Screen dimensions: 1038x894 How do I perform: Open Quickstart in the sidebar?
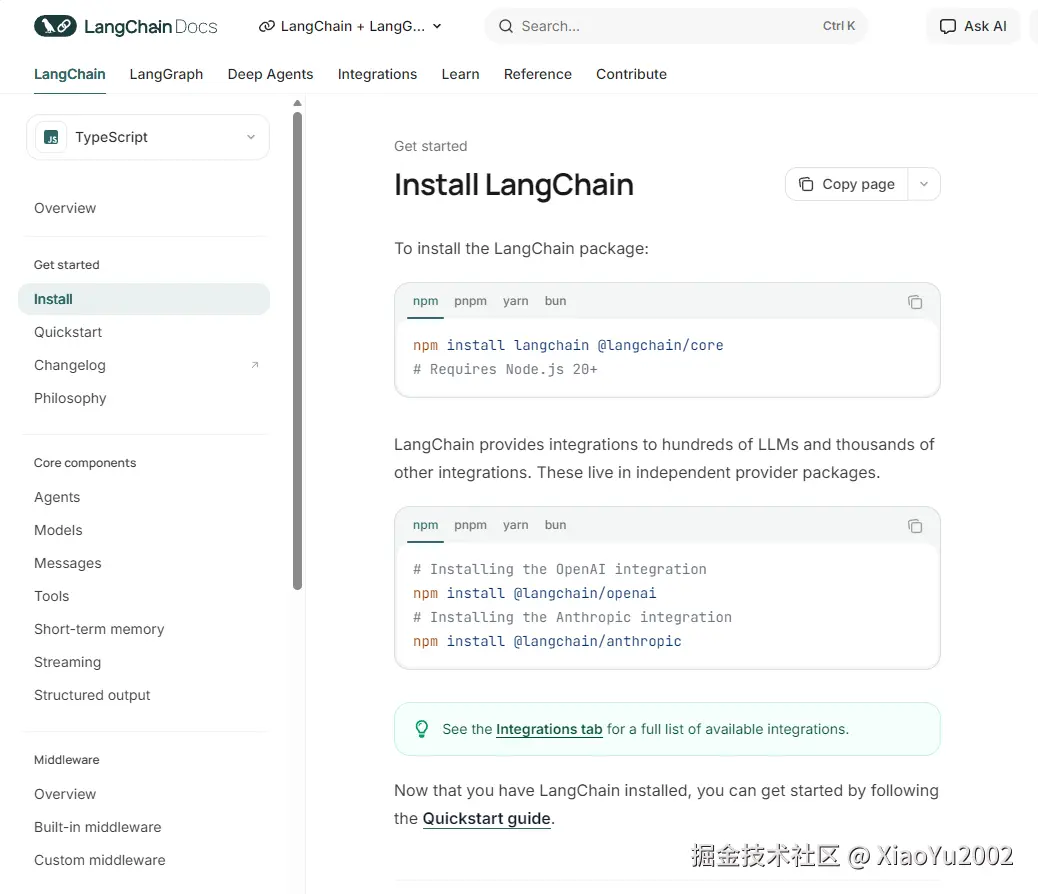tap(68, 332)
